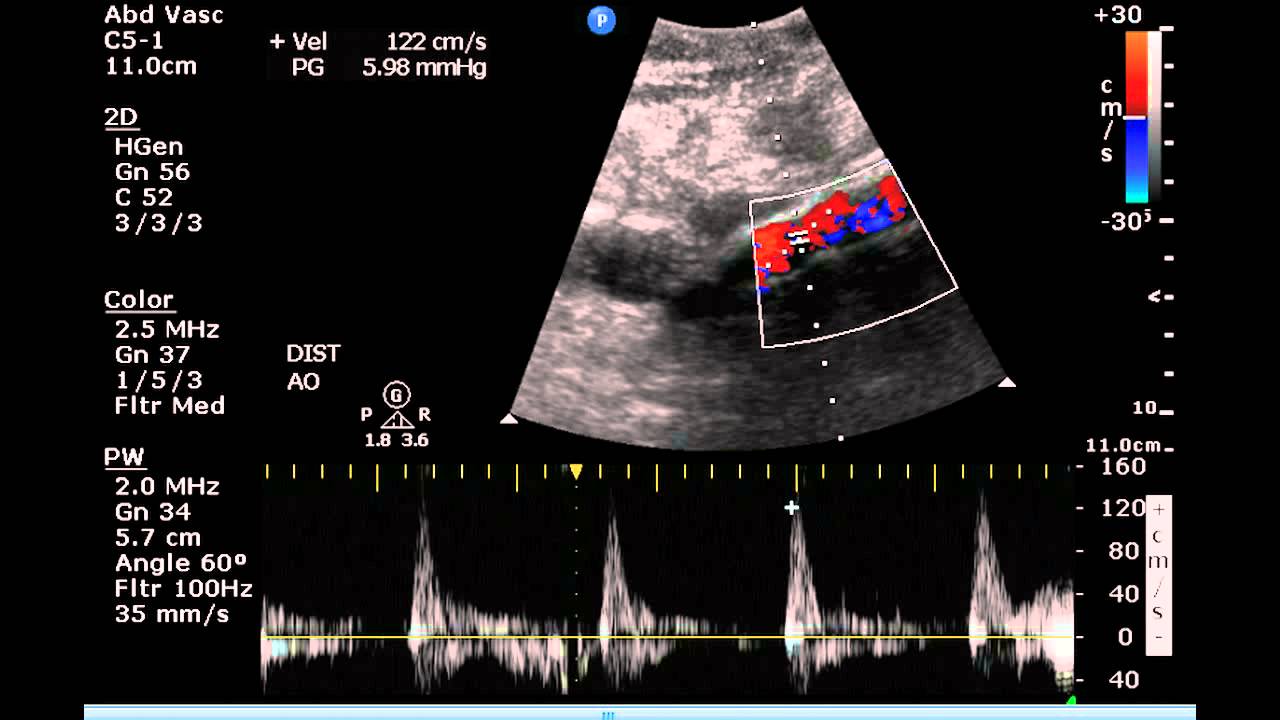Click the yellow triangle timeline marker
The width and height of the screenshot is (1280, 720).
(576, 470)
